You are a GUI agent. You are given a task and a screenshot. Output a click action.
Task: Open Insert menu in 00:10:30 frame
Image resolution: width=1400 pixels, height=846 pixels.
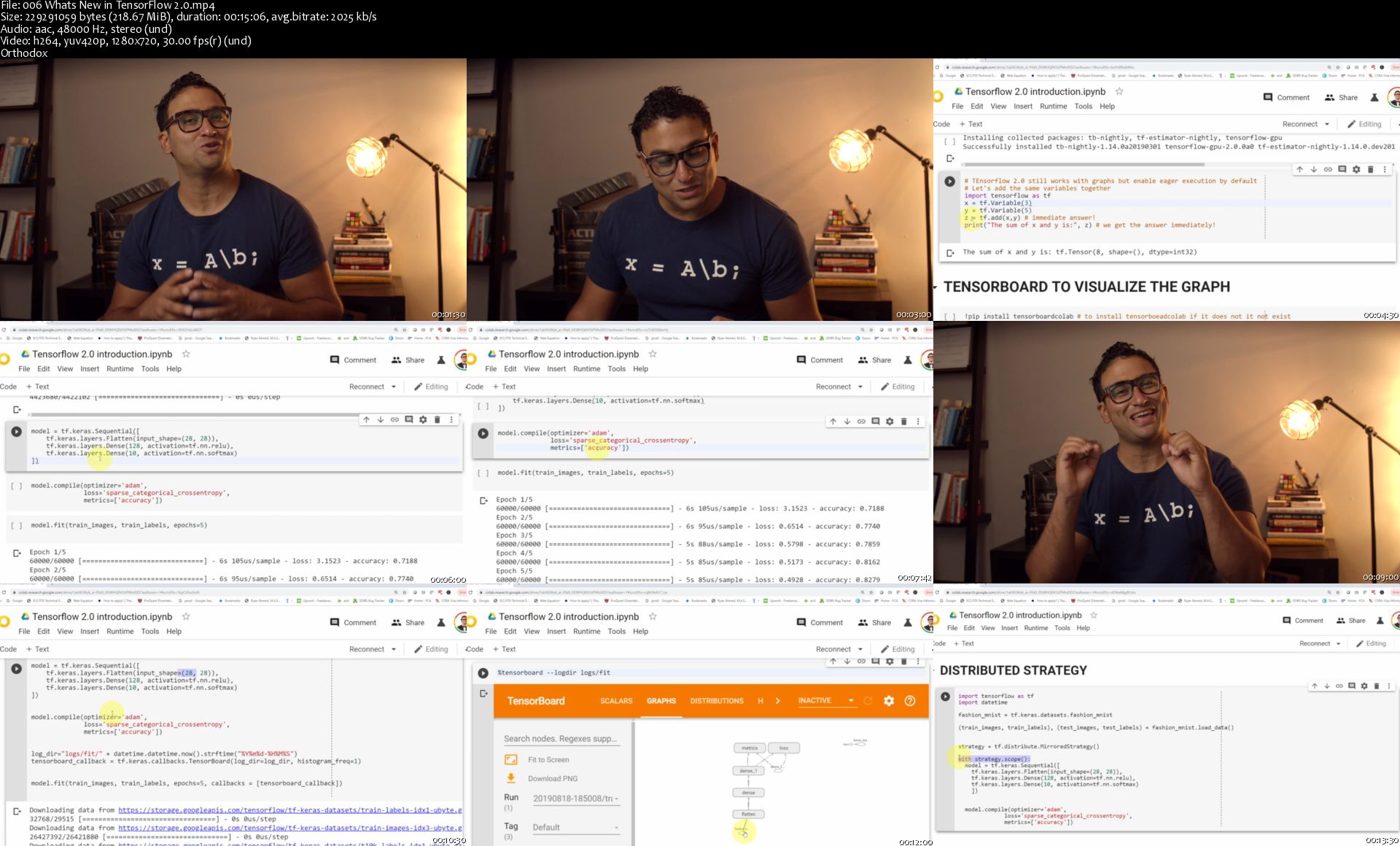coord(90,632)
